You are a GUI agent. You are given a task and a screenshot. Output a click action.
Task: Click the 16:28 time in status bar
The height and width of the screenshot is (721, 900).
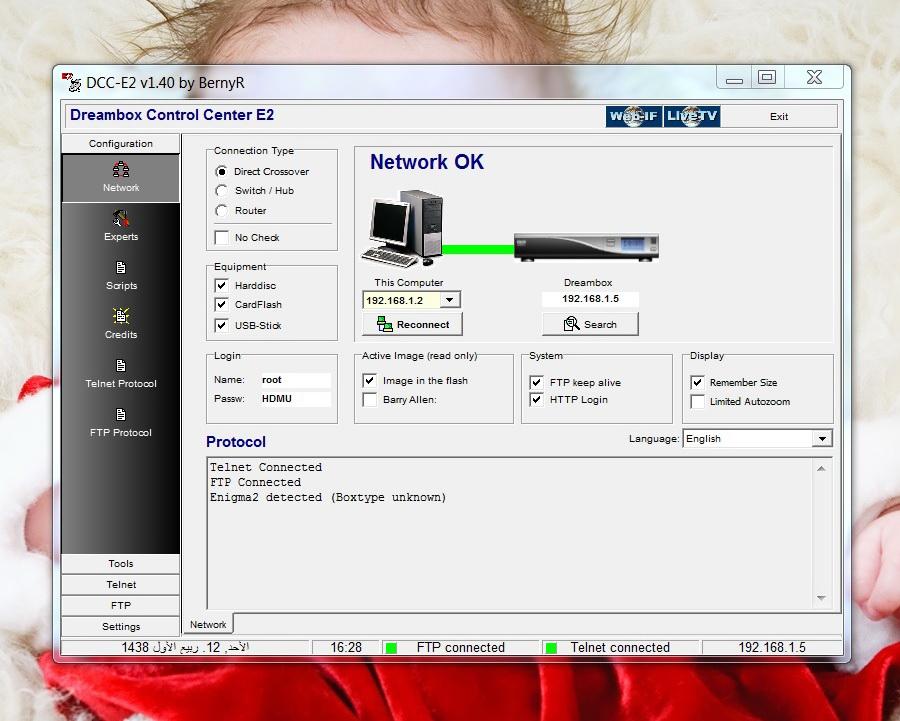(x=346, y=648)
